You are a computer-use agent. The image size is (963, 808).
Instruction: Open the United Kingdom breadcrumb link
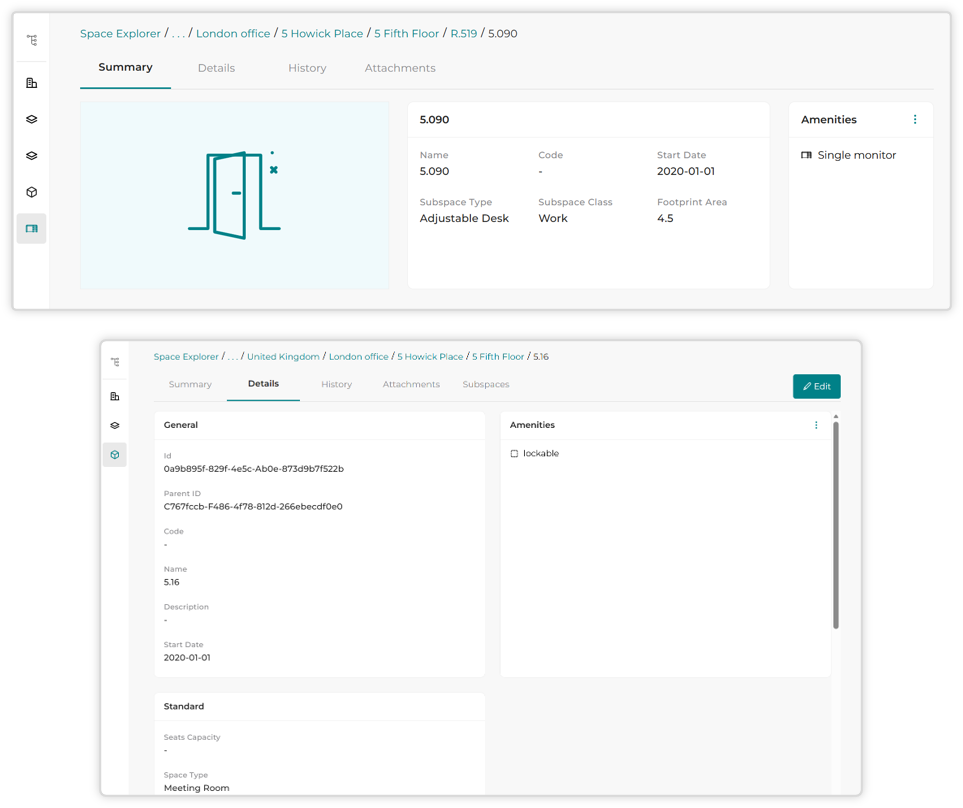tap(283, 357)
